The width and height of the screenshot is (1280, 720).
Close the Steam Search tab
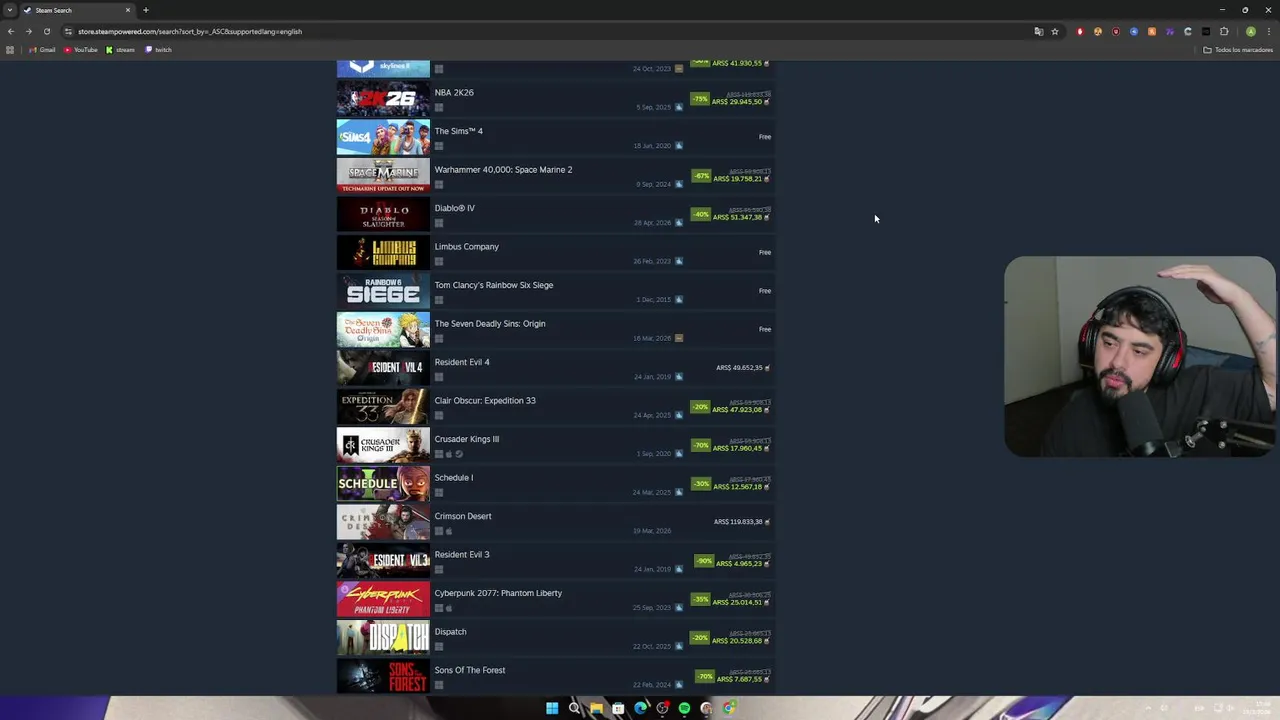pyautogui.click(x=128, y=10)
